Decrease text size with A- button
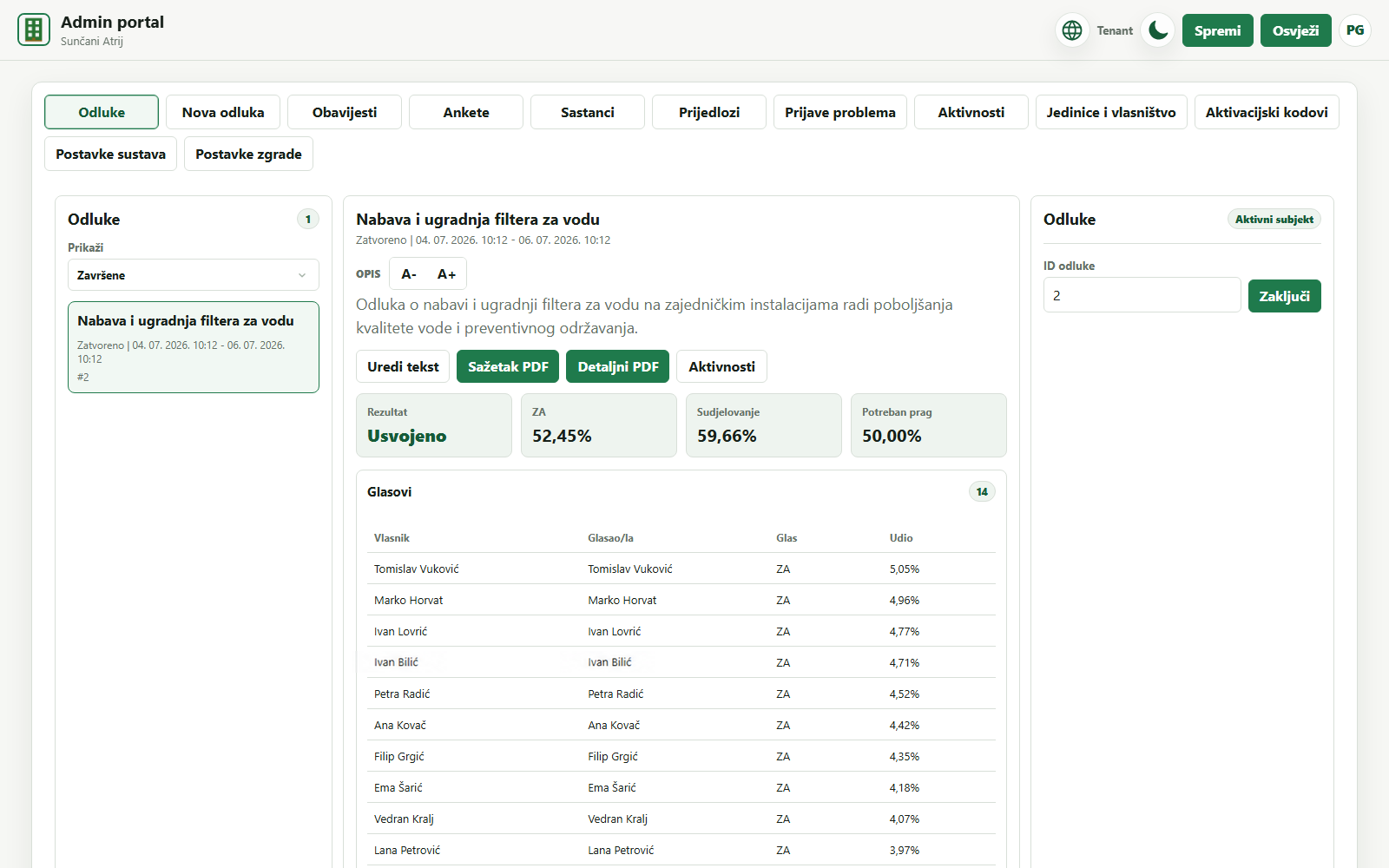The height and width of the screenshot is (868, 1389). 409,274
